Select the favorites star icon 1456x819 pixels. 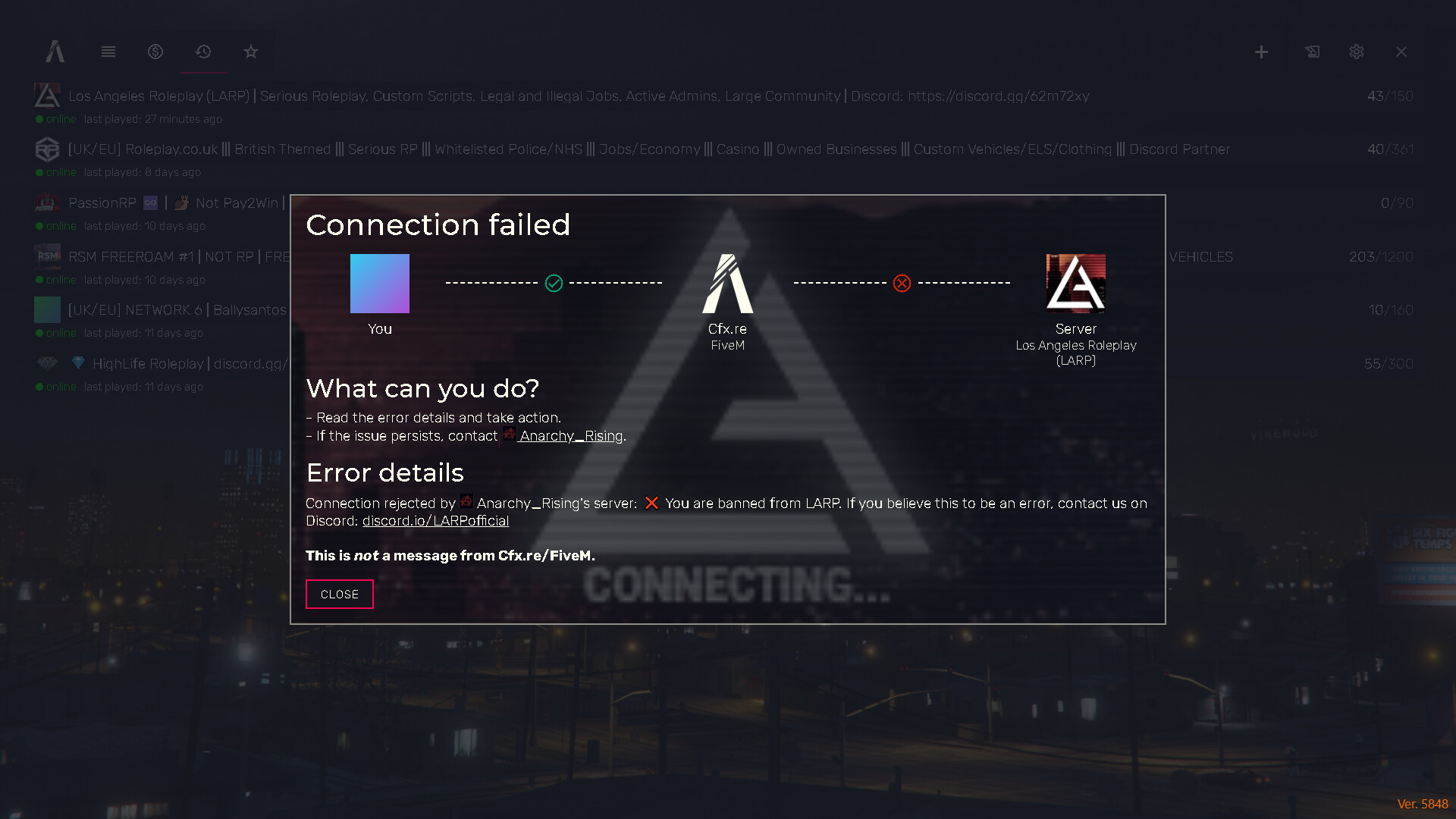(x=250, y=51)
